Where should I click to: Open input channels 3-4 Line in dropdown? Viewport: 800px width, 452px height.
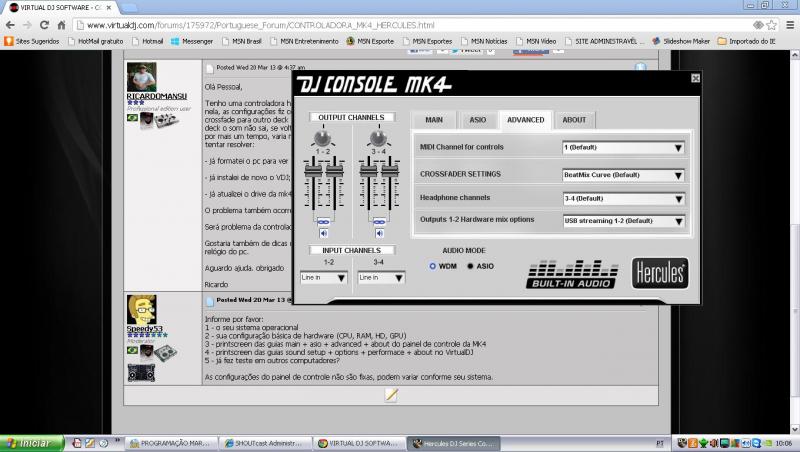coord(381,278)
